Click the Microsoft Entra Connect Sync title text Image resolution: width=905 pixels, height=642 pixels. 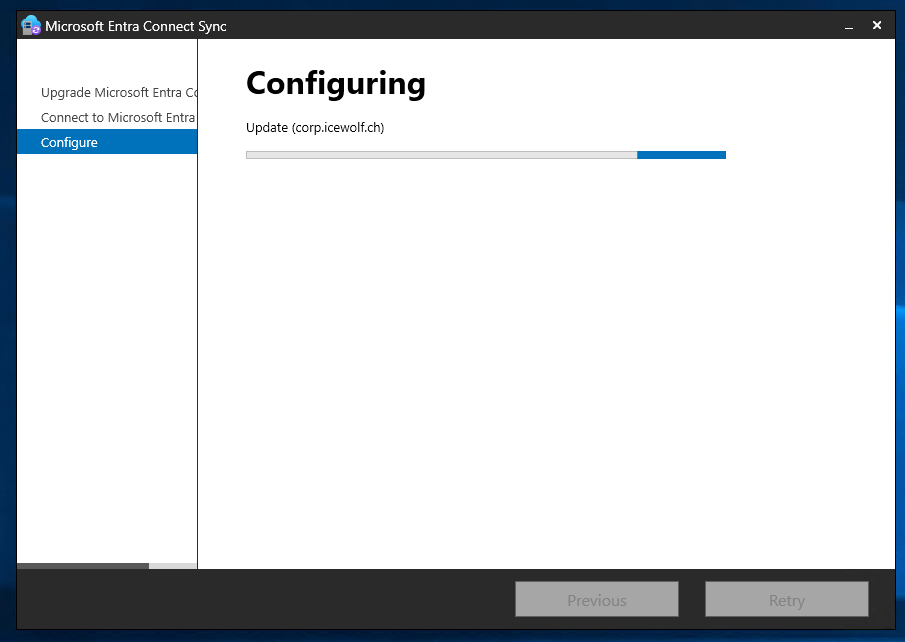pos(136,26)
